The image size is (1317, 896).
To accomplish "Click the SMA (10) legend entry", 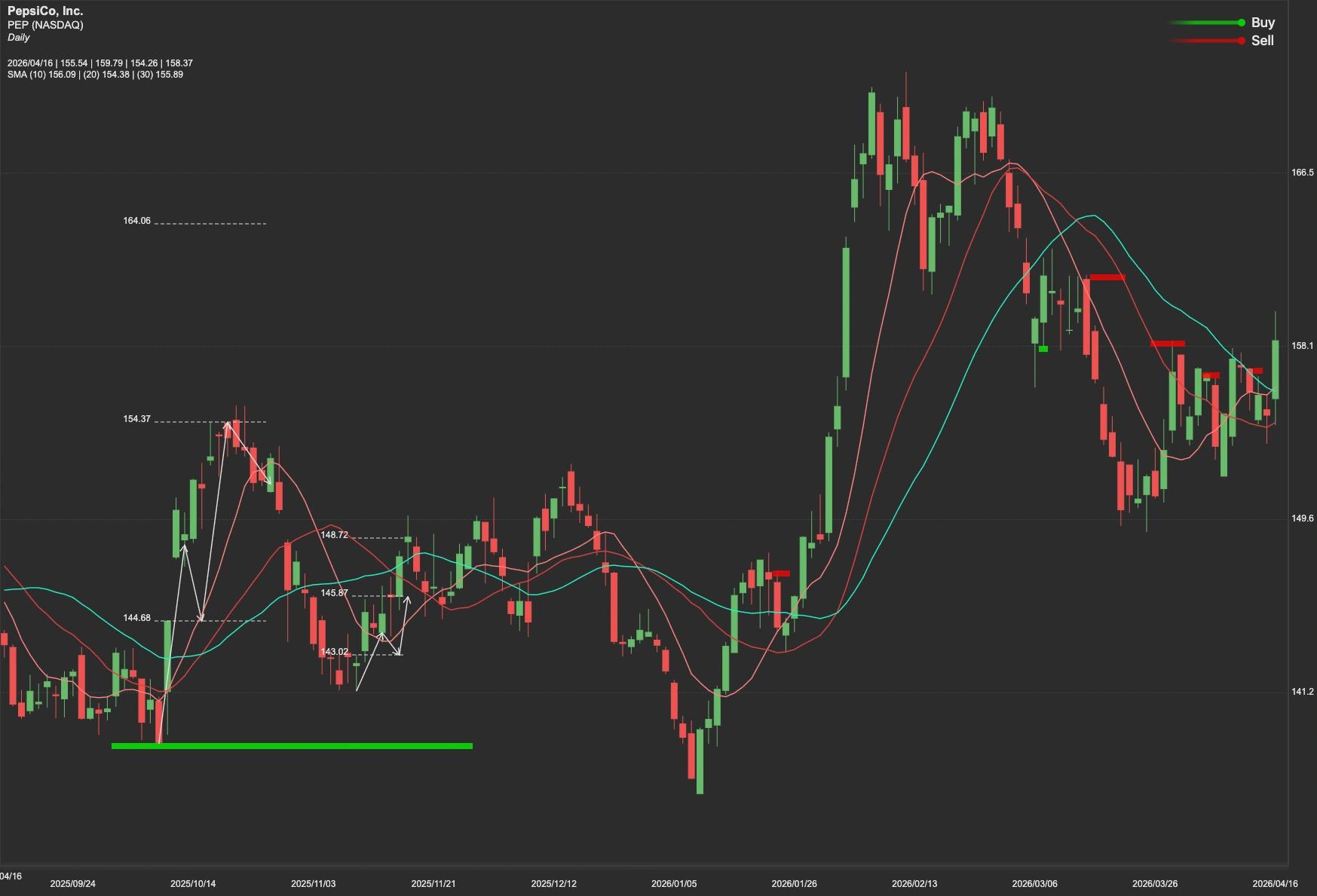I will coord(41,75).
